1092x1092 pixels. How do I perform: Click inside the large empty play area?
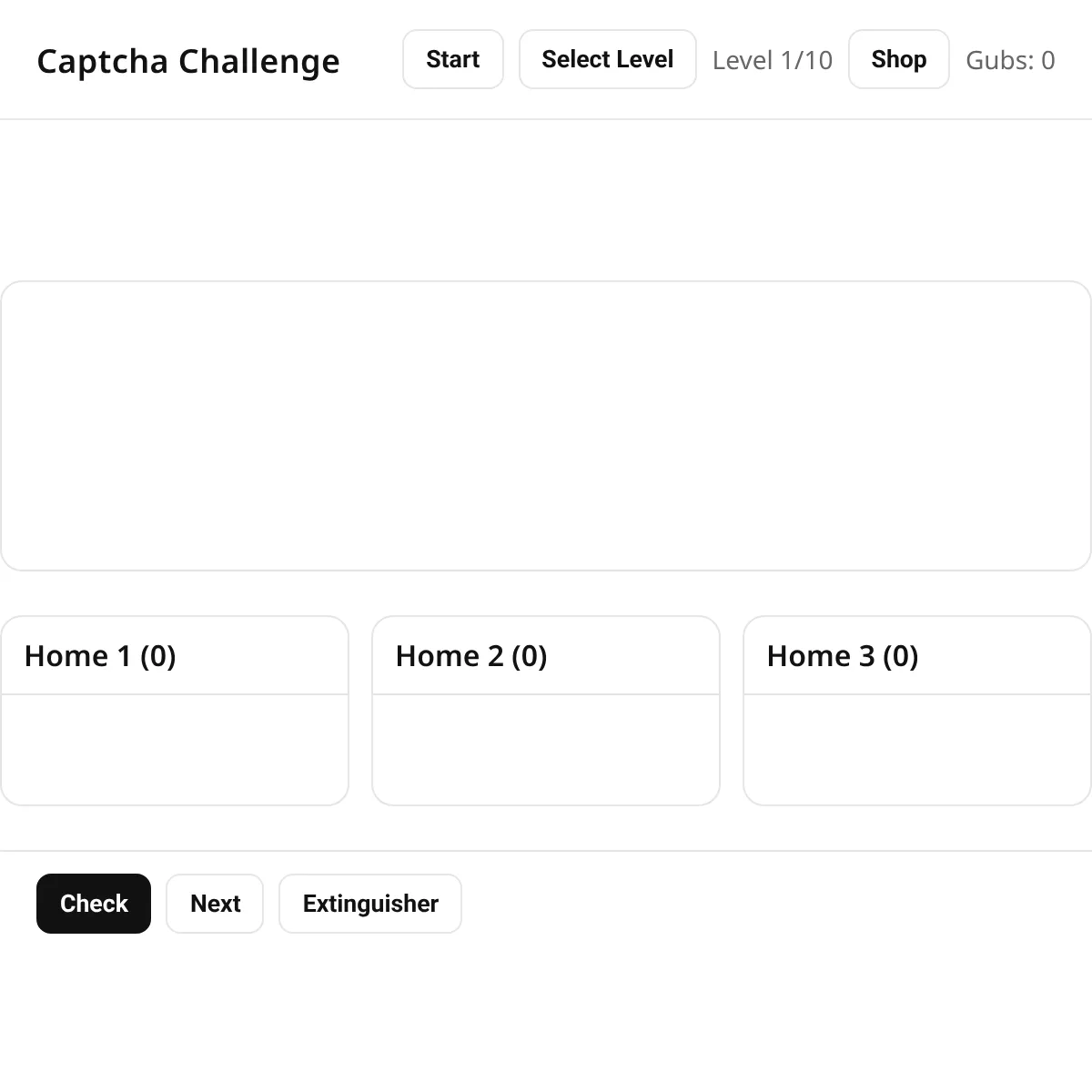point(546,426)
